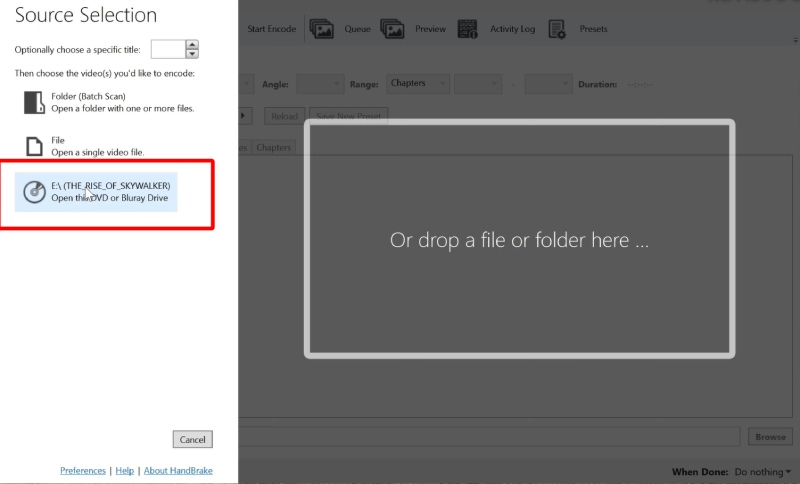This screenshot has height=484, width=800.
Task: Open the ending chapter dropdown
Action: [548, 84]
